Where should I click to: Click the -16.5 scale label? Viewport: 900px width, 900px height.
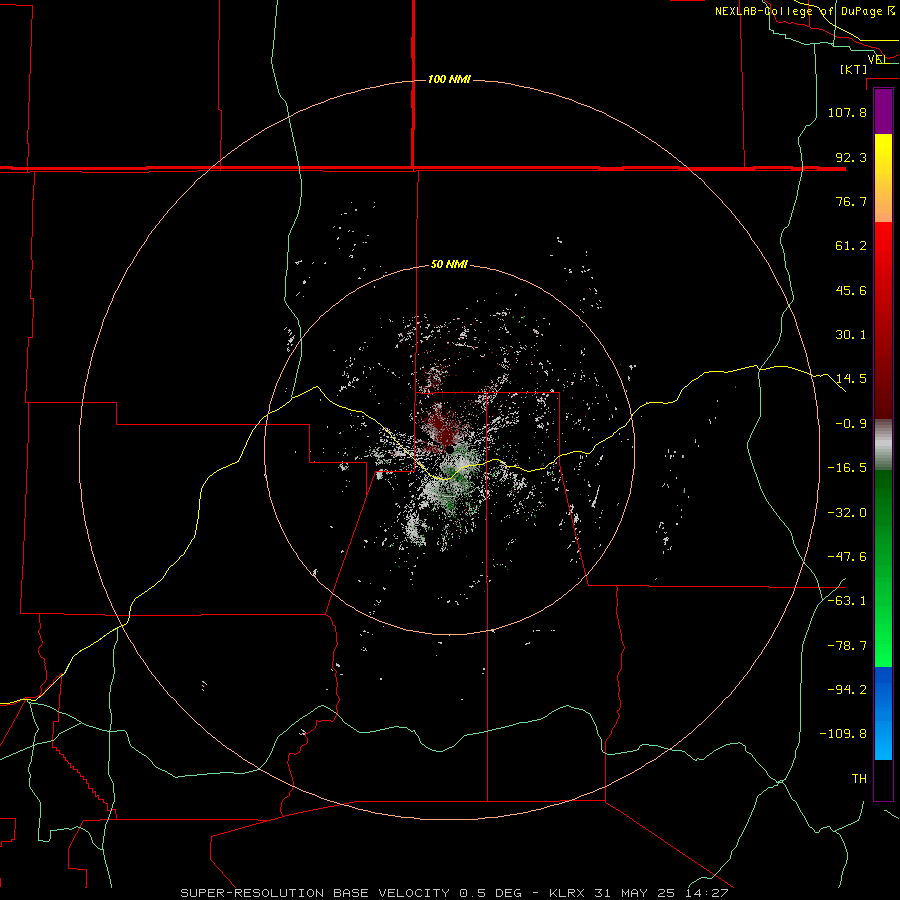click(847, 468)
